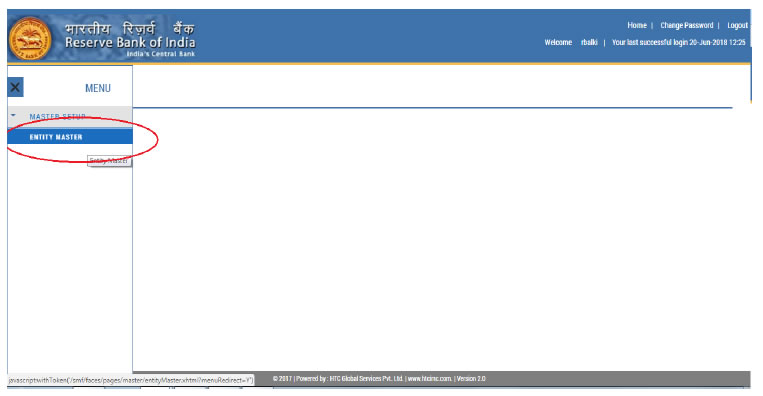Screen dimensions: 763x396
Task: Log out using the Logout link
Action: click(x=737, y=25)
